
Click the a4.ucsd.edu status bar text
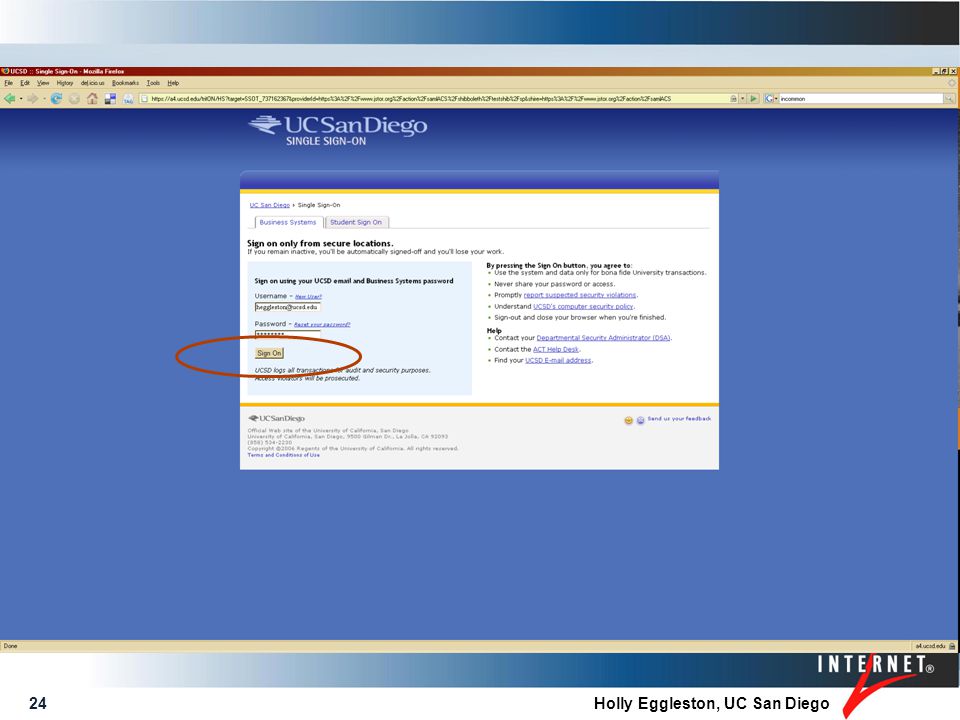point(931,646)
